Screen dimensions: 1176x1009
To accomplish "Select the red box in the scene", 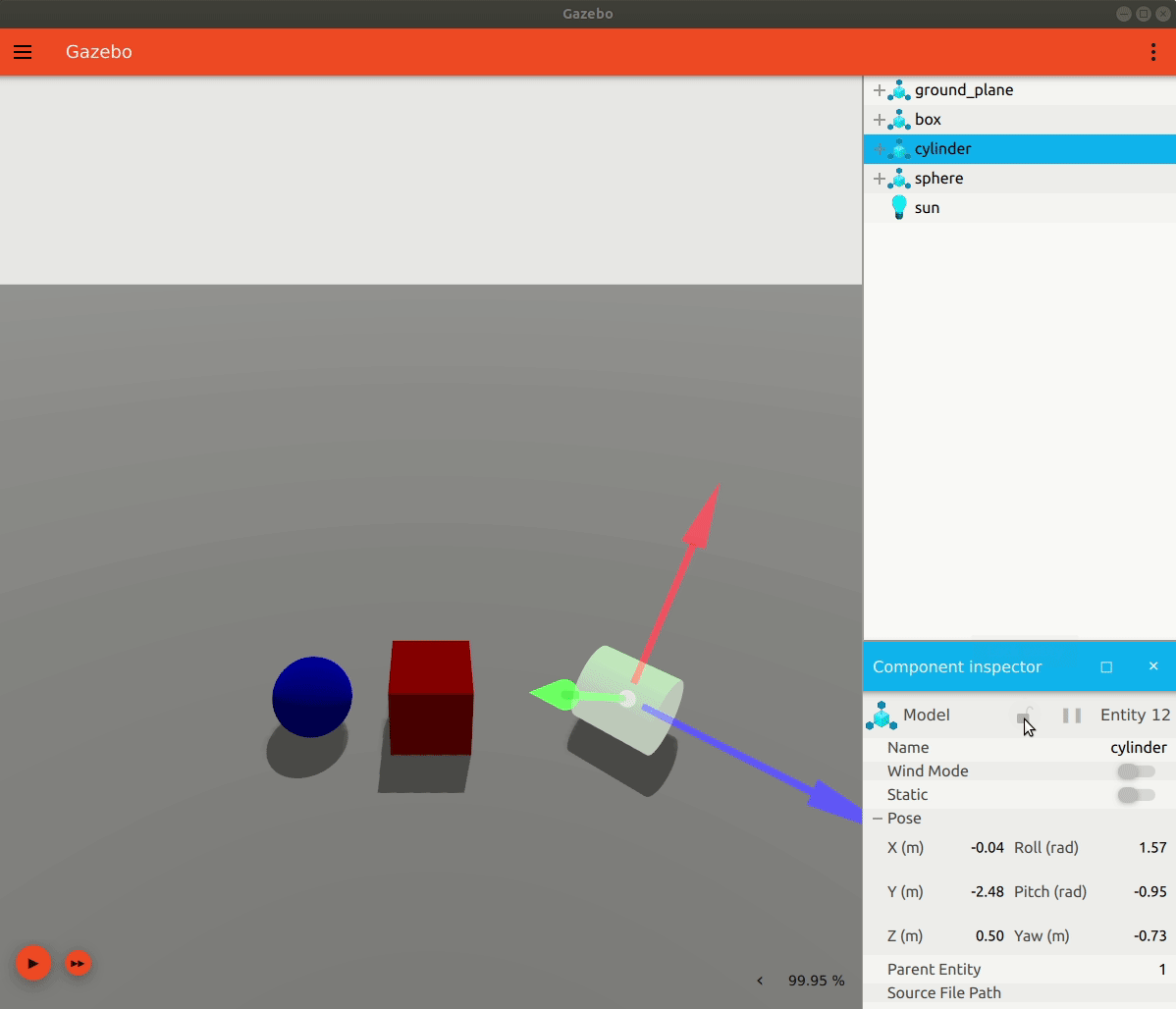I will pos(431,698).
